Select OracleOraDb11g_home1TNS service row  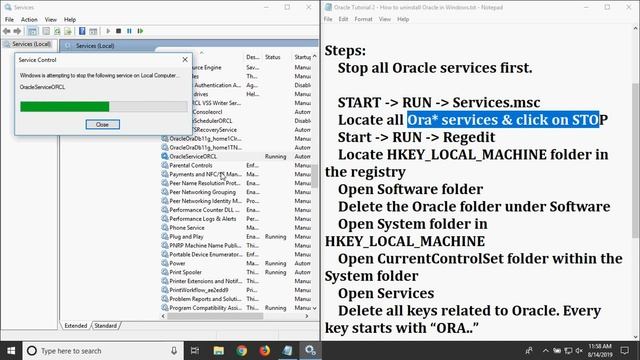point(236,147)
